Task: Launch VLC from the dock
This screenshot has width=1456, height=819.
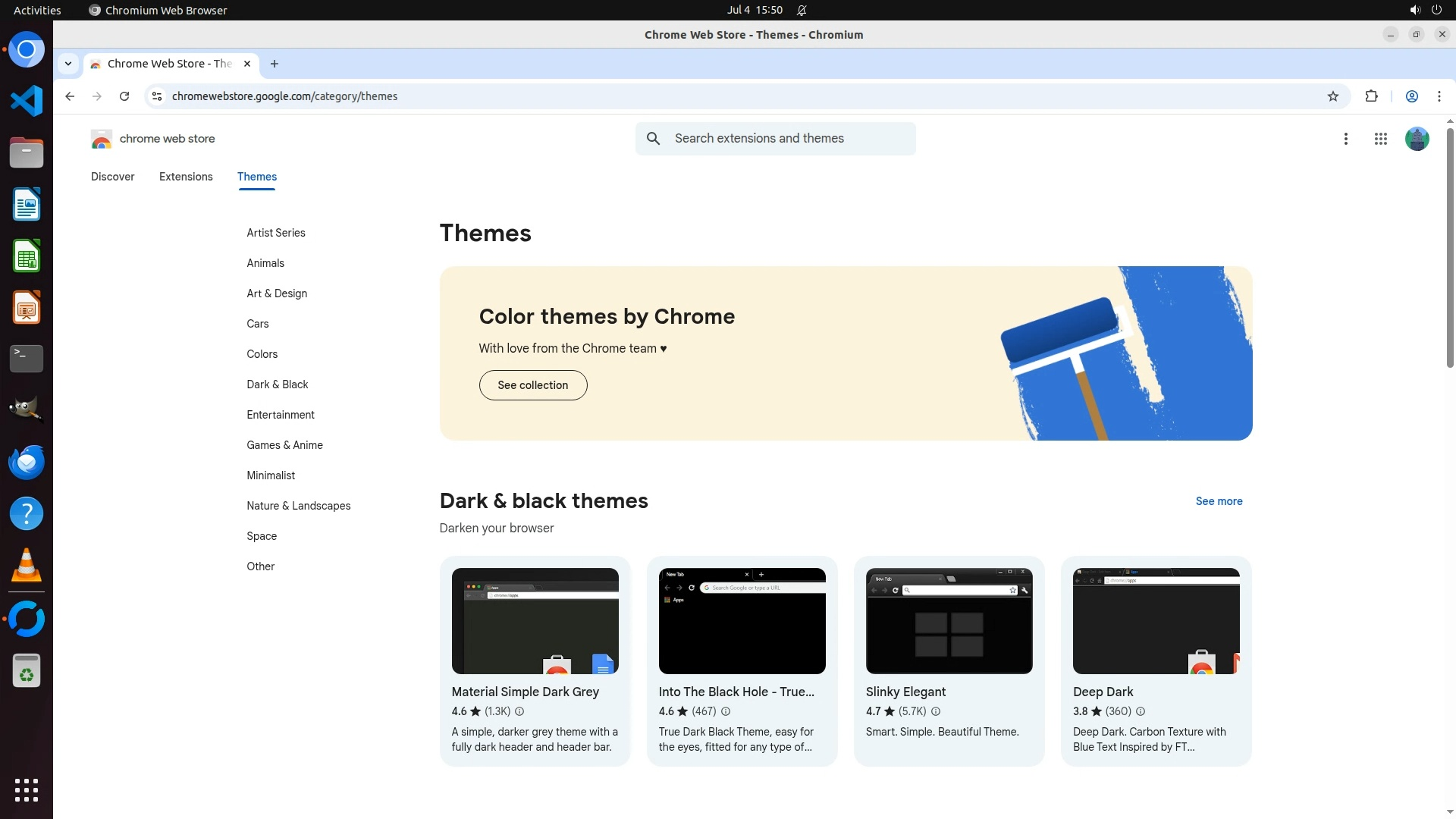Action: coord(27,566)
